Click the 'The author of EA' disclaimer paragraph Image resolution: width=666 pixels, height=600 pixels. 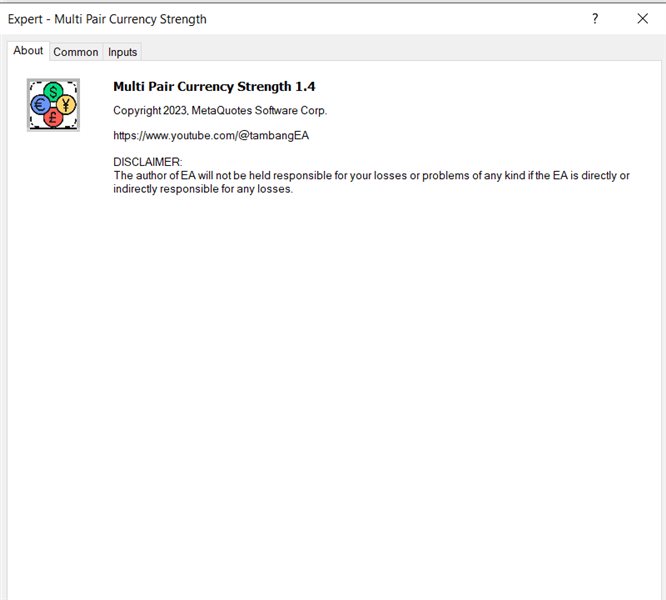pos(371,182)
